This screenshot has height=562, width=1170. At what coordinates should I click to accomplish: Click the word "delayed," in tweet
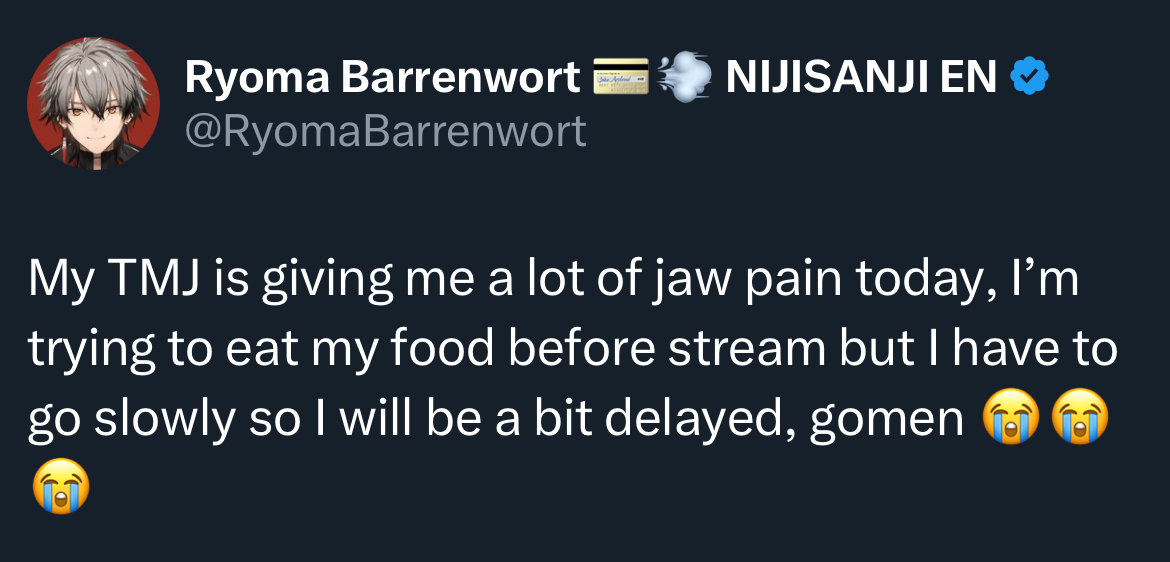click(692, 421)
